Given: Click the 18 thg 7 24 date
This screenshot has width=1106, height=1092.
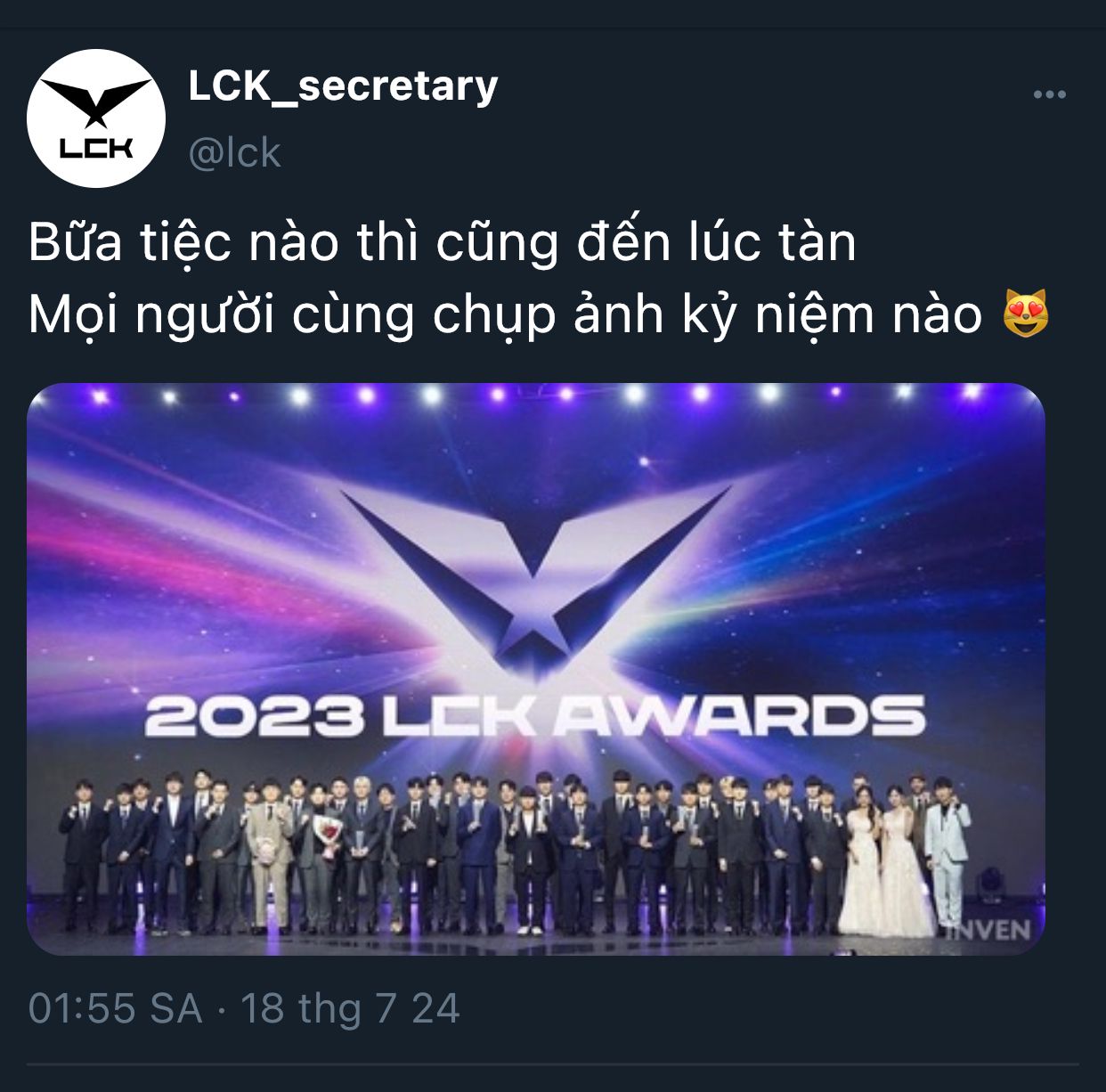Looking at the screenshot, I should point(350,1009).
